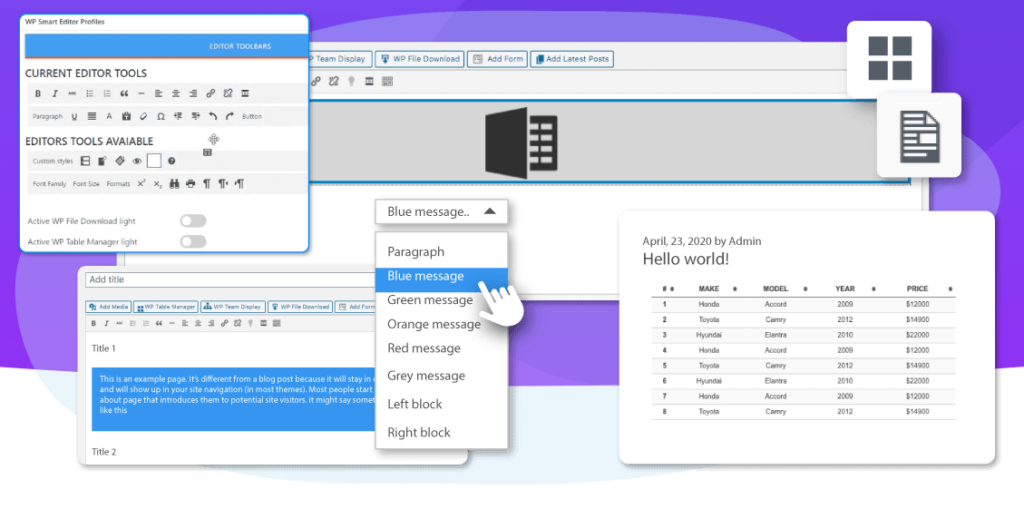Click Italic icon in Current Editor Tools
This screenshot has height=509, width=1024.
pyautogui.click(x=55, y=93)
